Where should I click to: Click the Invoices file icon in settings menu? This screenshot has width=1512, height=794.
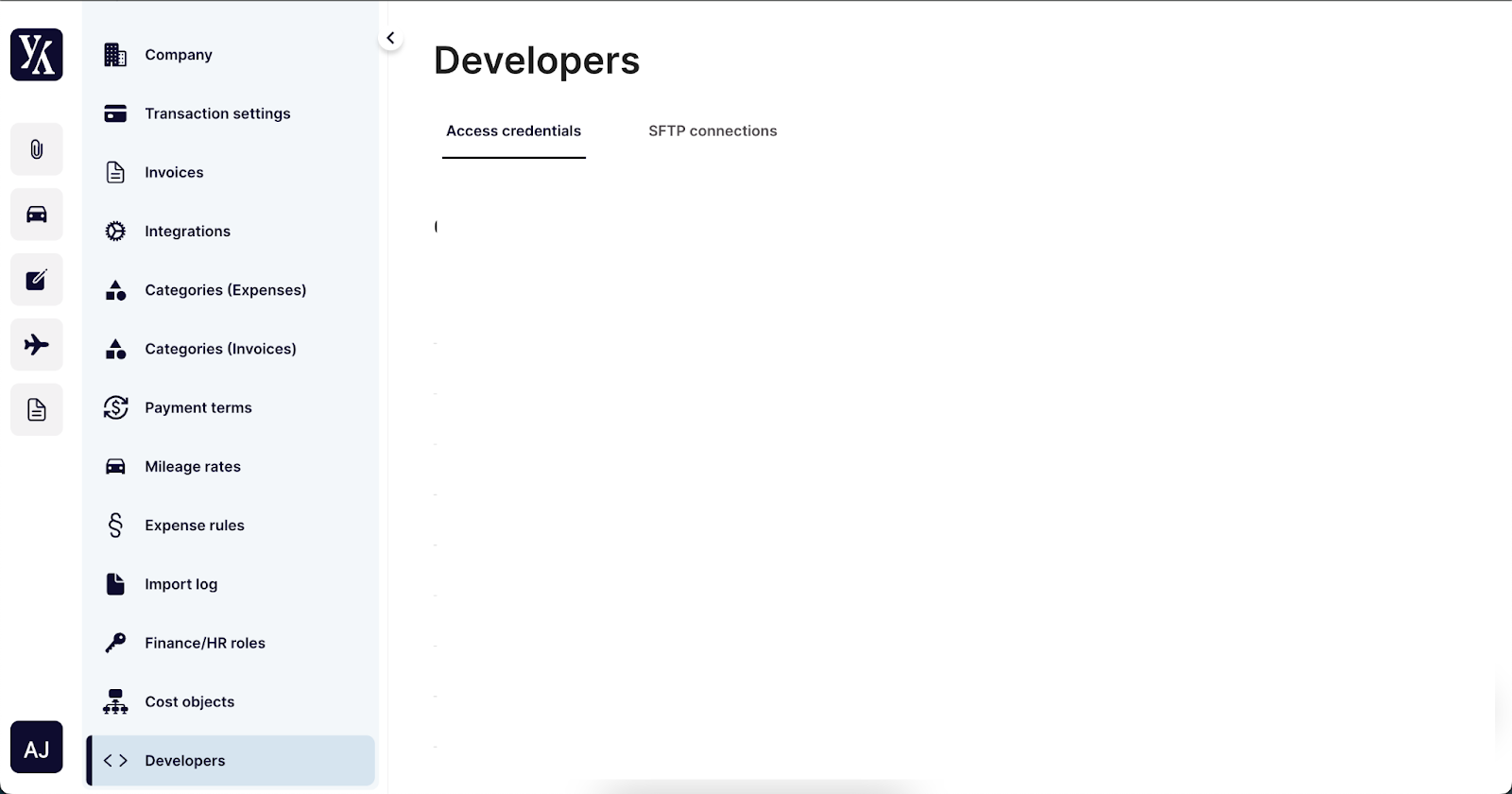pos(115,172)
